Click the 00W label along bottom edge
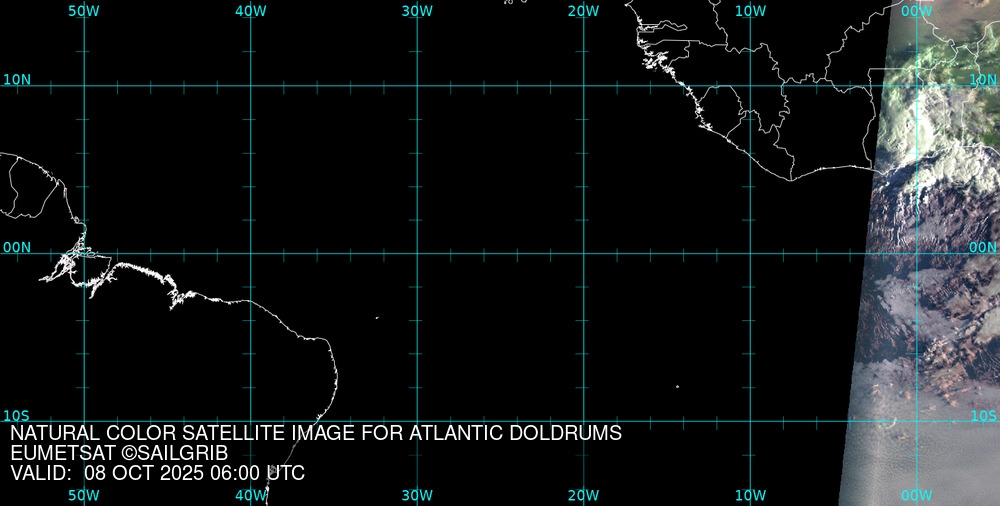This screenshot has height=506, width=1000. (916, 495)
